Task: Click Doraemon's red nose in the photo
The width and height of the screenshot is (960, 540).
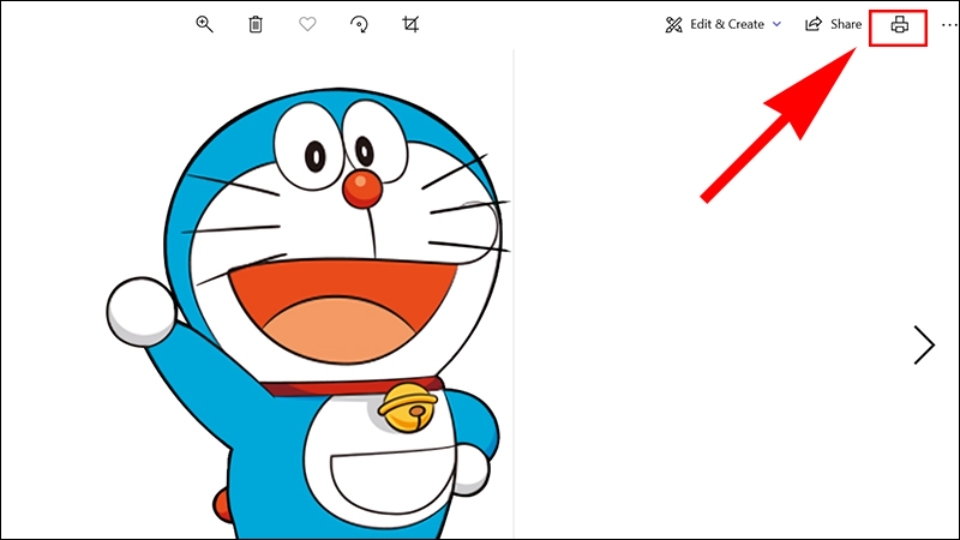Action: point(362,189)
